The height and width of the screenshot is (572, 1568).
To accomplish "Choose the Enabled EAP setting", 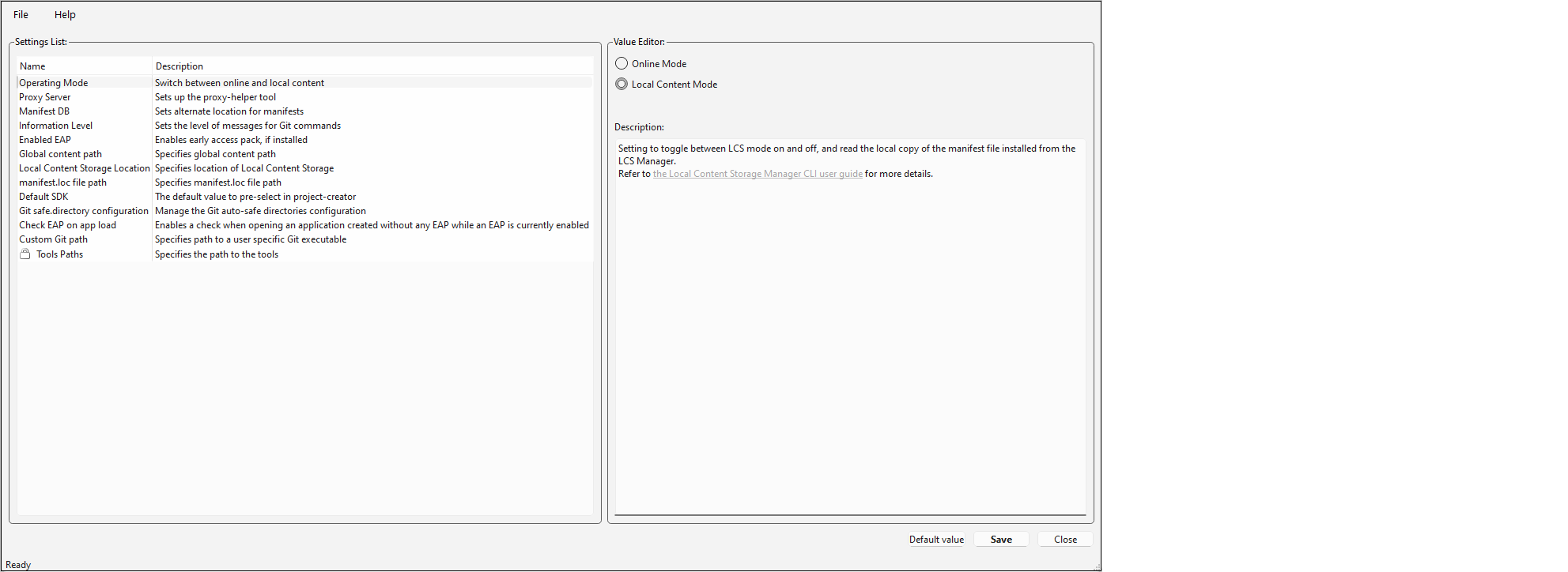I will 45,140.
